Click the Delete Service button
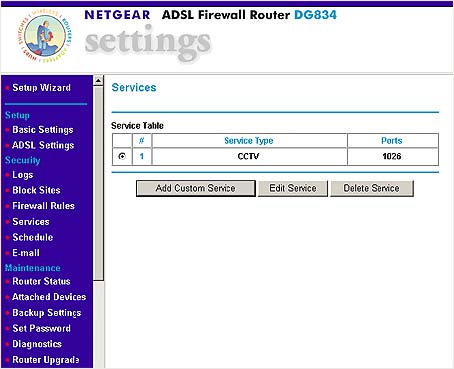454x369 pixels. pos(372,188)
